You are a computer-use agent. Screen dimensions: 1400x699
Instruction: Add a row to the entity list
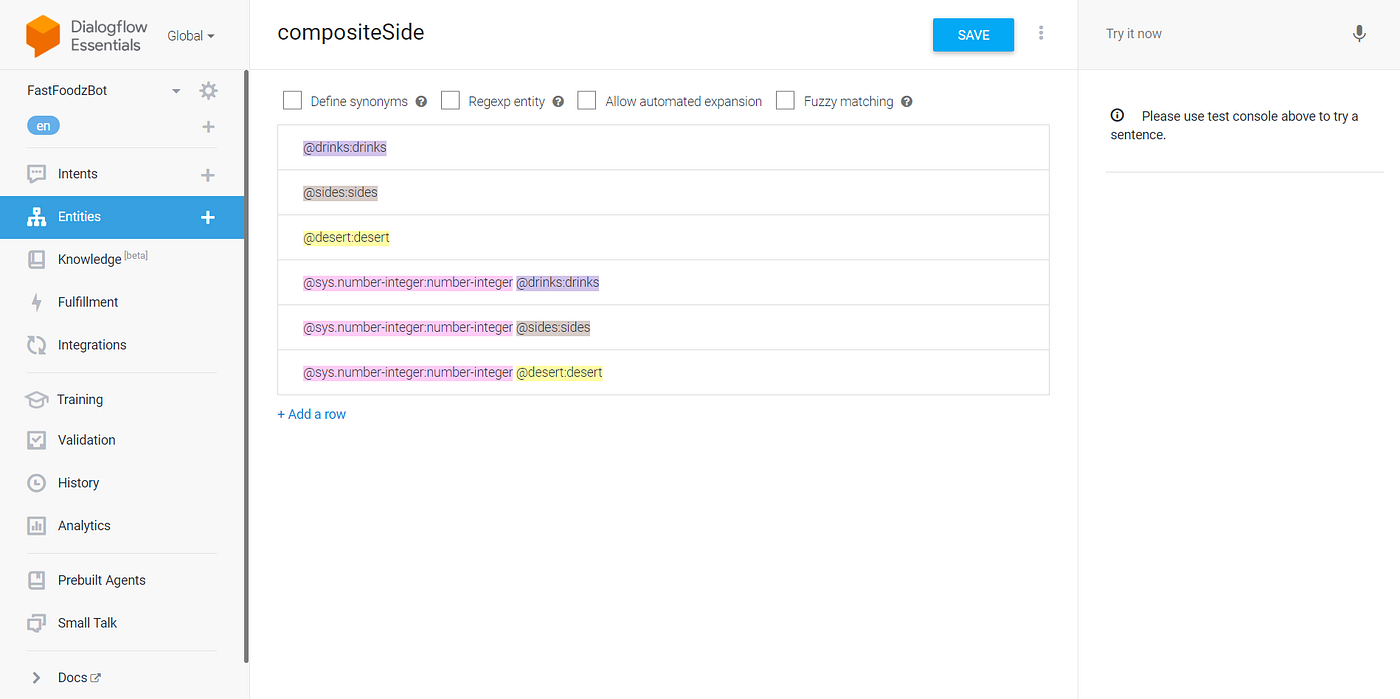click(311, 413)
